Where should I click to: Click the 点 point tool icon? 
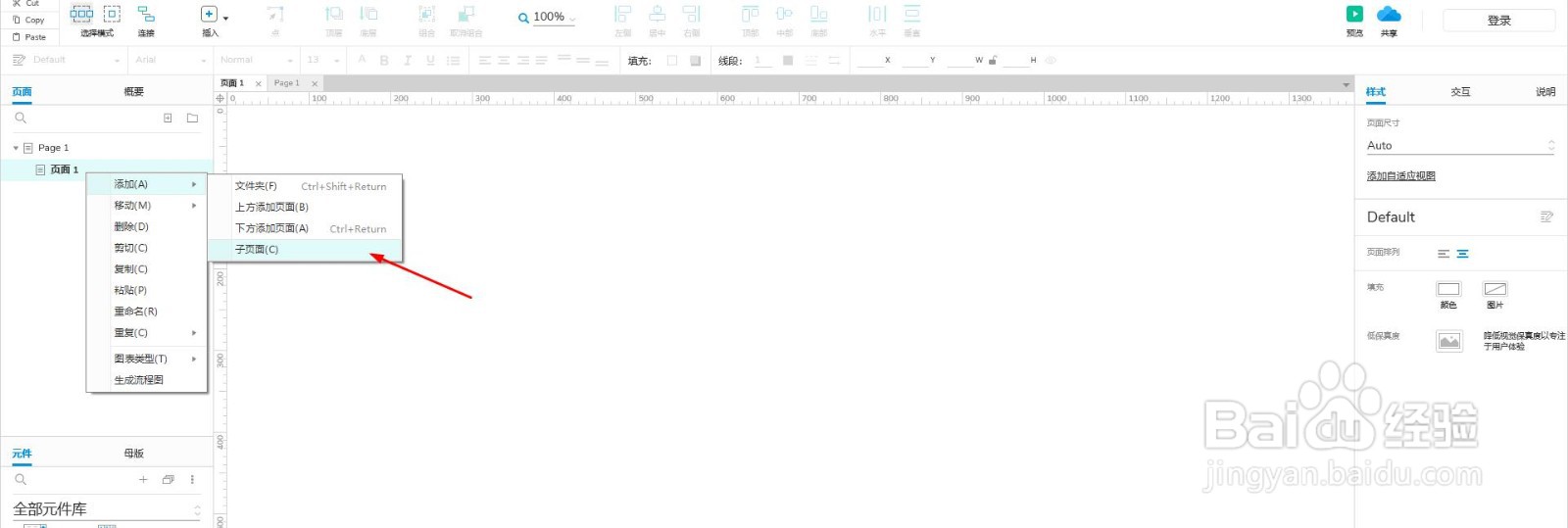point(275,14)
